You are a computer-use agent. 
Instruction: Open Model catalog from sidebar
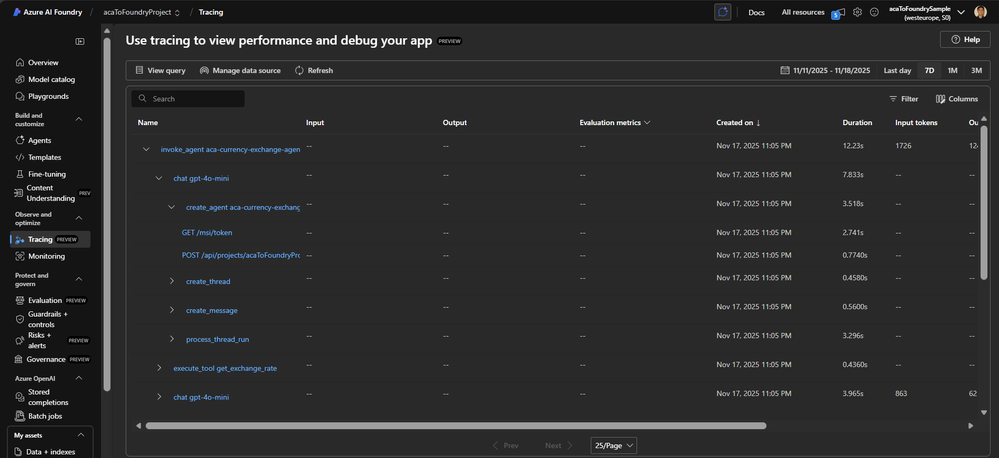50,79
